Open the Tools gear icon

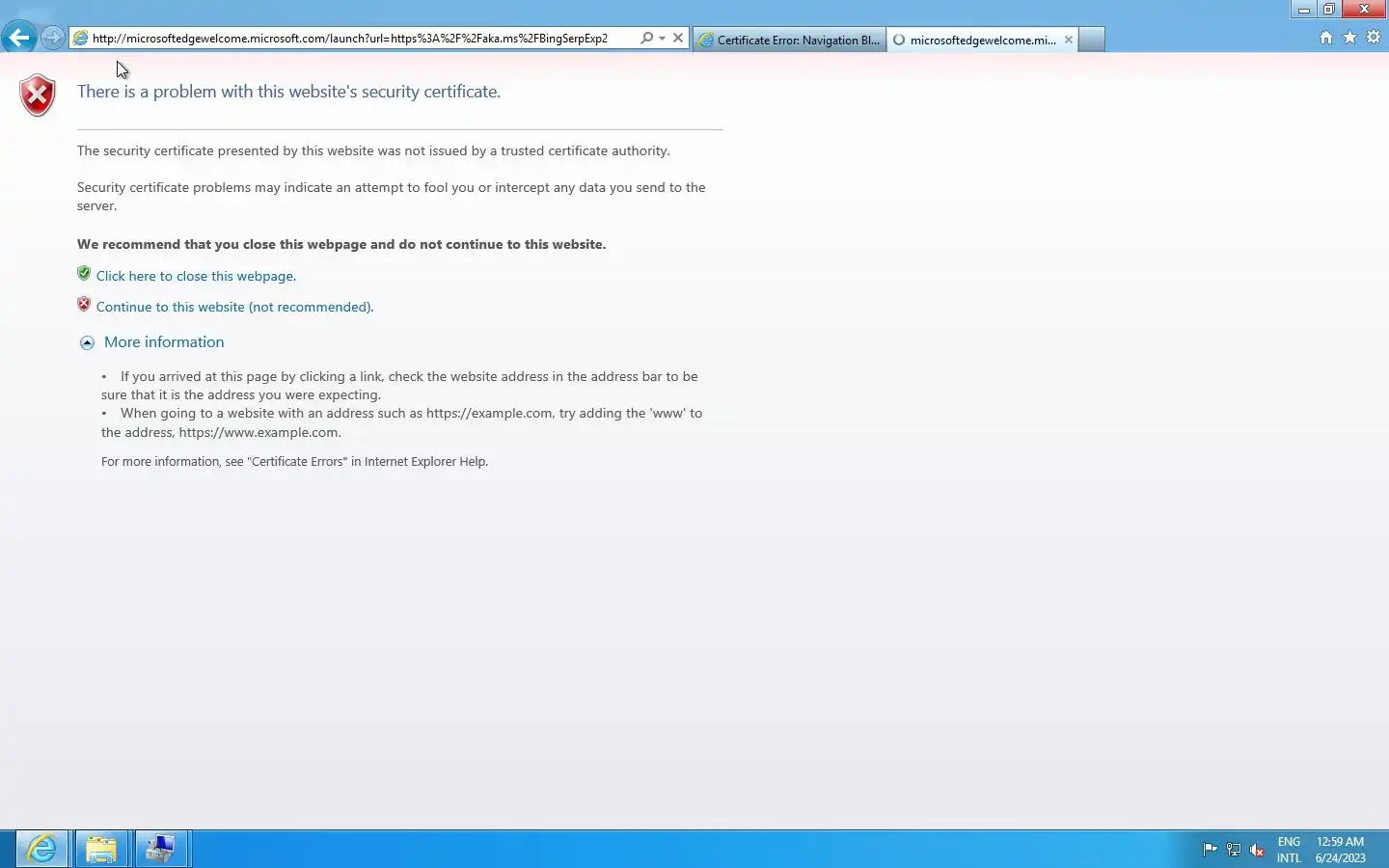pos(1374,38)
